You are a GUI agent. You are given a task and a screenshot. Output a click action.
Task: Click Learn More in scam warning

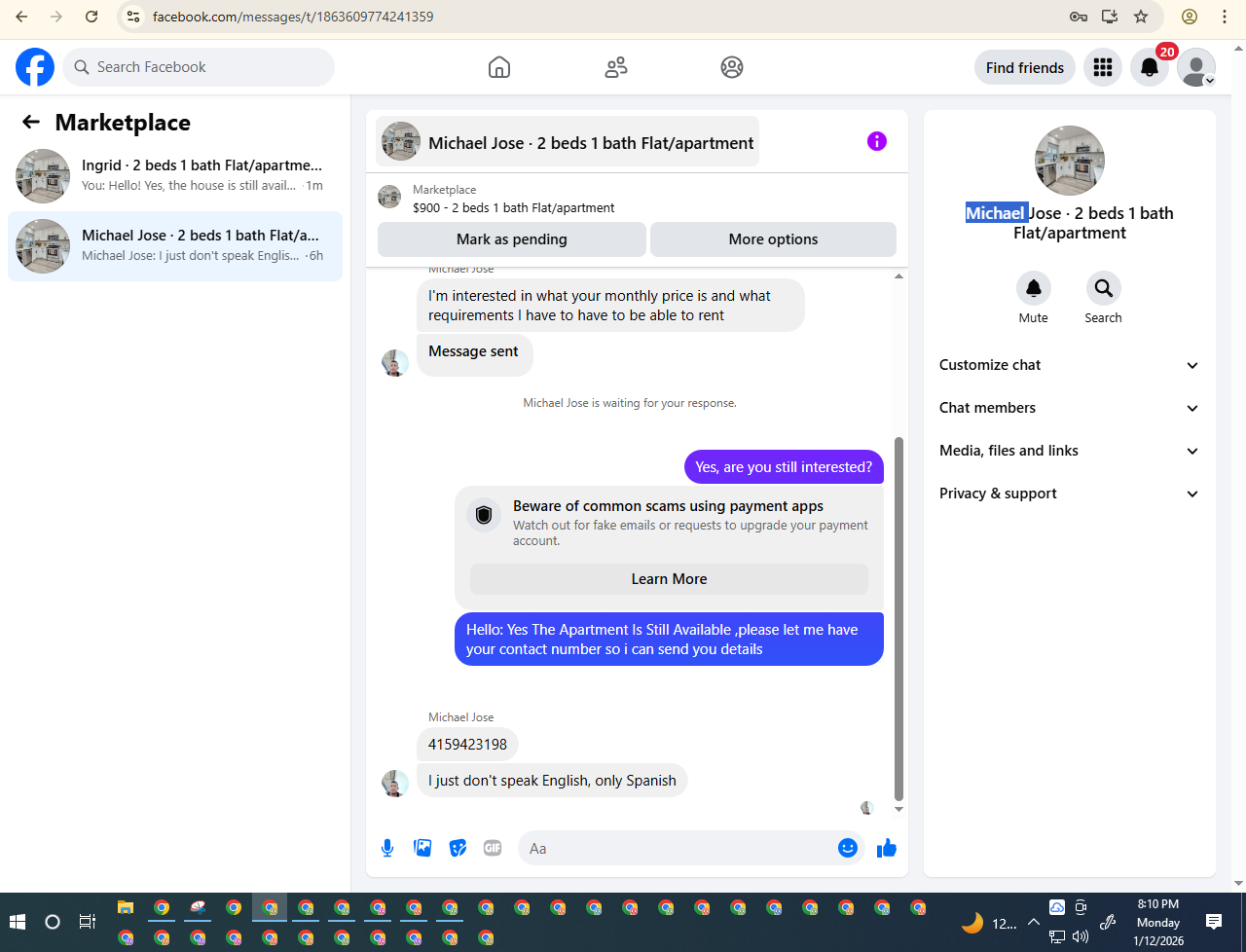(669, 579)
